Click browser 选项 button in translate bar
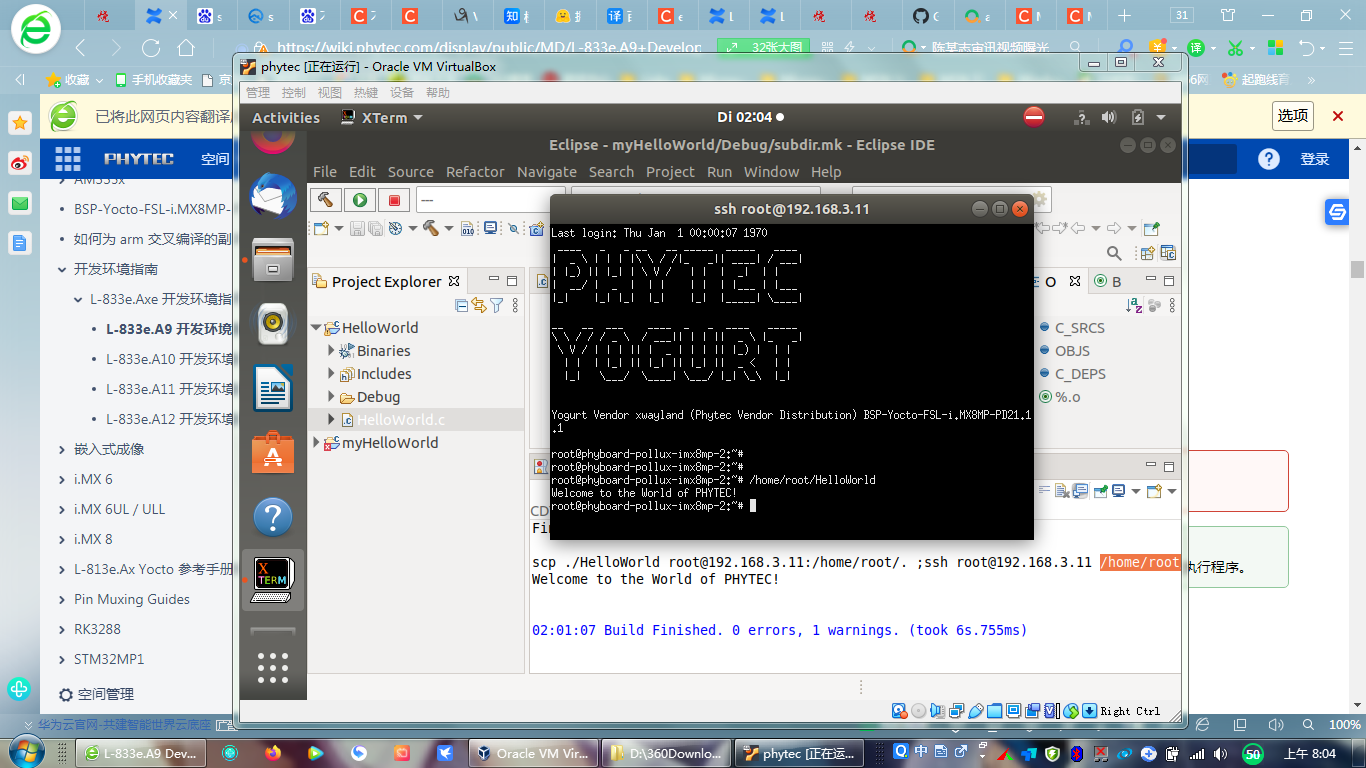The image size is (1366, 768). [x=1292, y=116]
